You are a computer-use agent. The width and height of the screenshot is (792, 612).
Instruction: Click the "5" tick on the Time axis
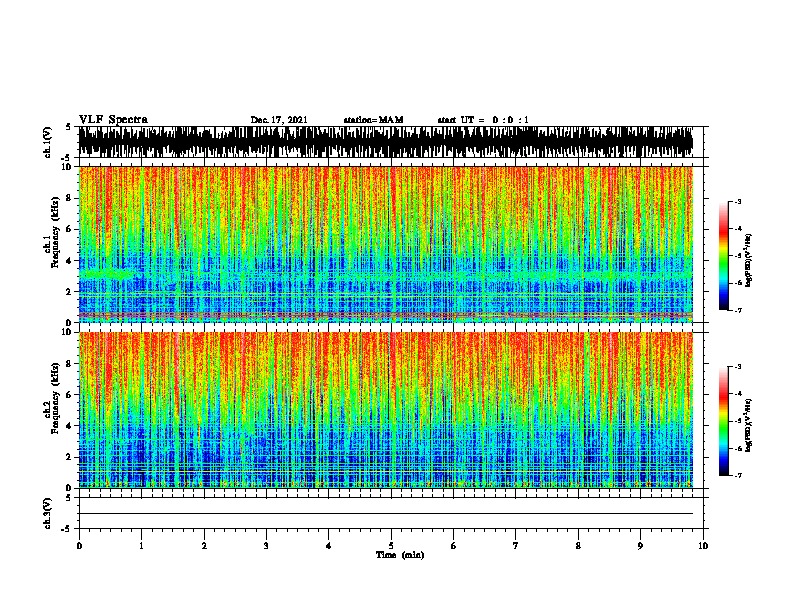coord(391,546)
